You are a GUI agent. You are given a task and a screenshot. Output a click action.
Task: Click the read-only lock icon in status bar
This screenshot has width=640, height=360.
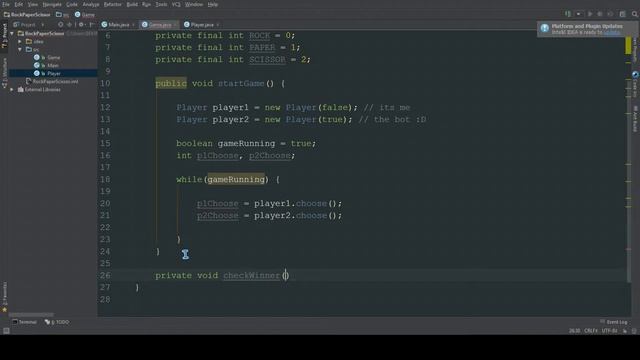[x=625, y=331]
